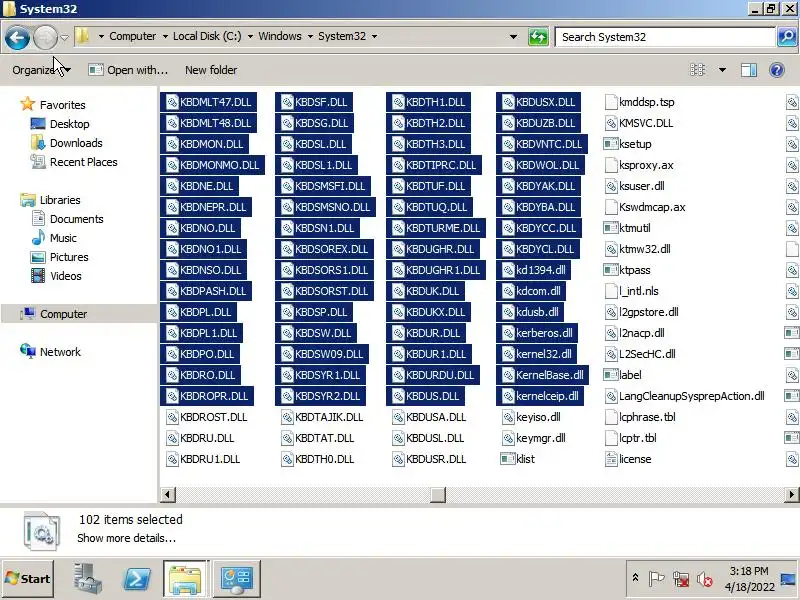This screenshot has width=800, height=600.
Task: Click the Search System32 input field
Action: [665, 37]
